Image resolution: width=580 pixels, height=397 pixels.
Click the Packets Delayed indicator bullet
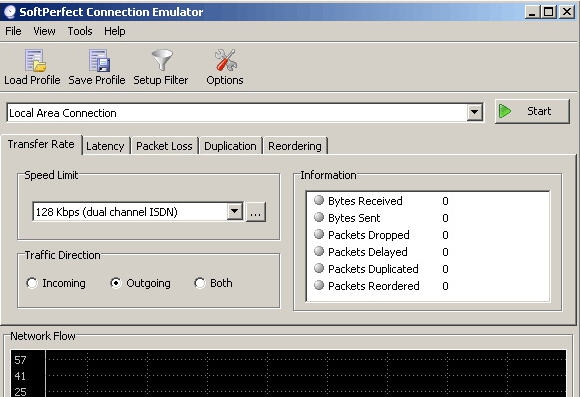coord(319,251)
